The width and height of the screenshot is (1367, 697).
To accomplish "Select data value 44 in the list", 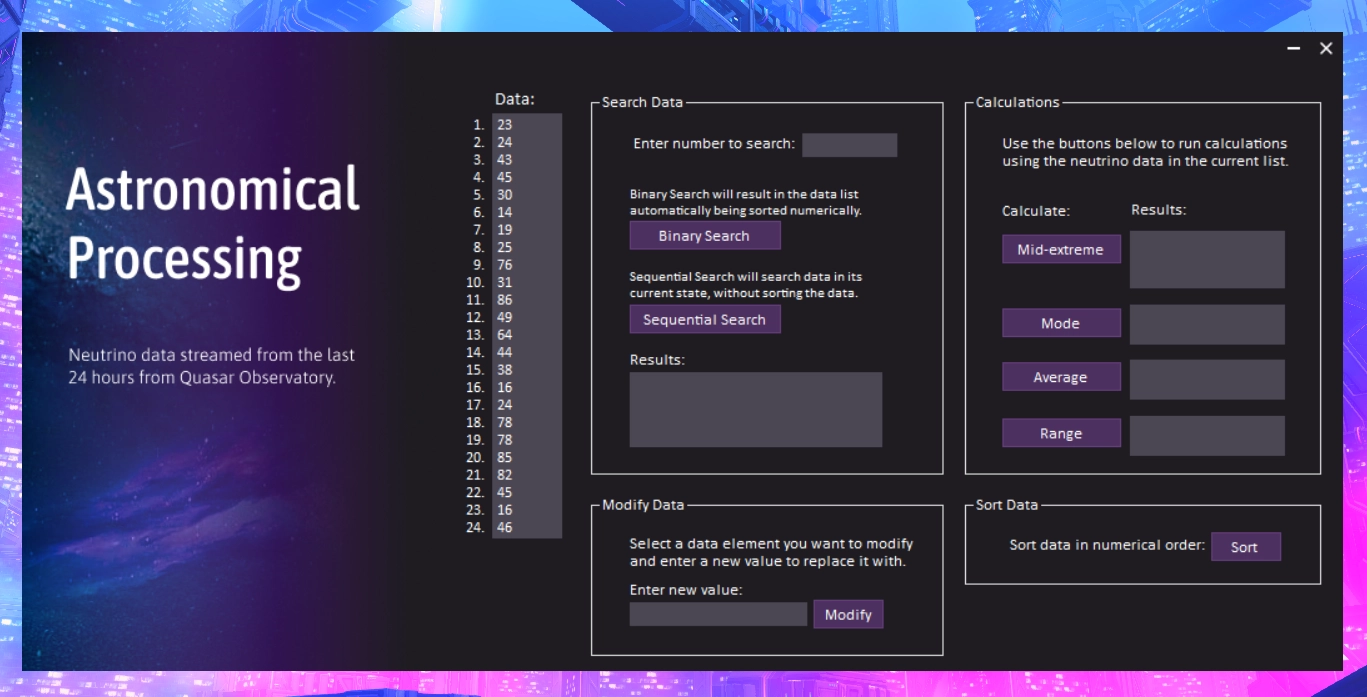I will click(x=527, y=352).
